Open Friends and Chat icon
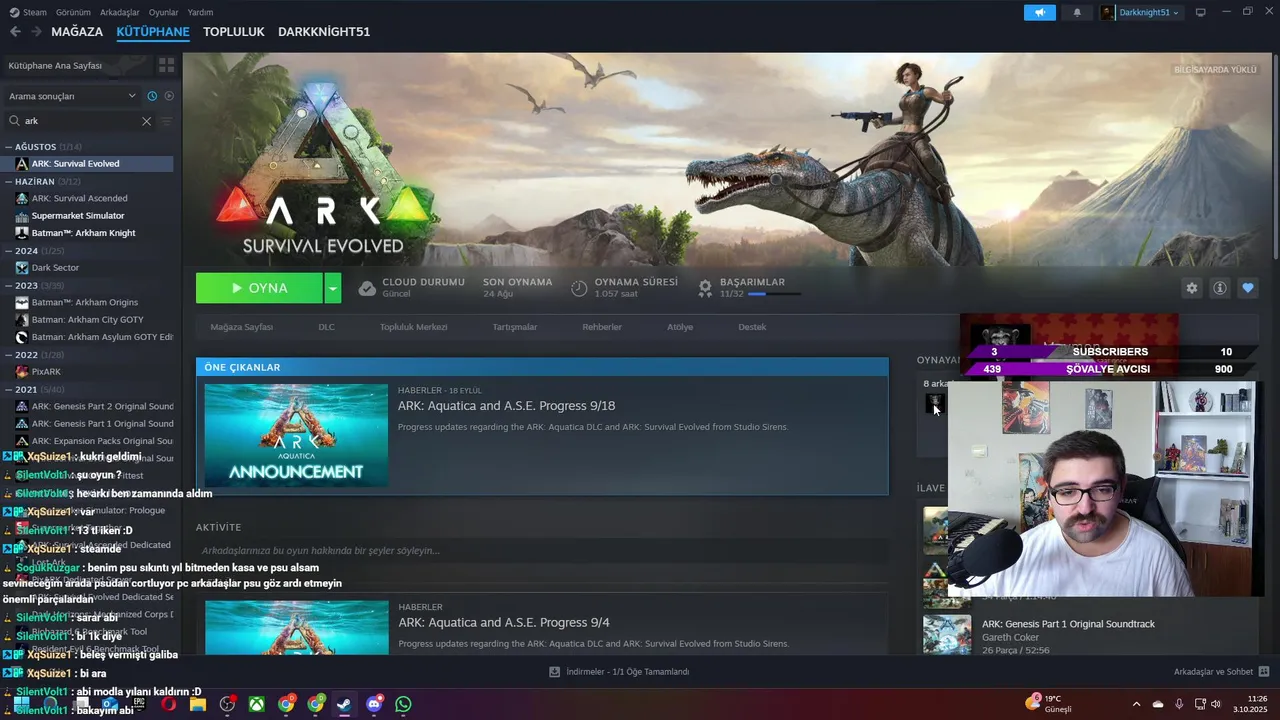The image size is (1280, 720). coord(1264,671)
